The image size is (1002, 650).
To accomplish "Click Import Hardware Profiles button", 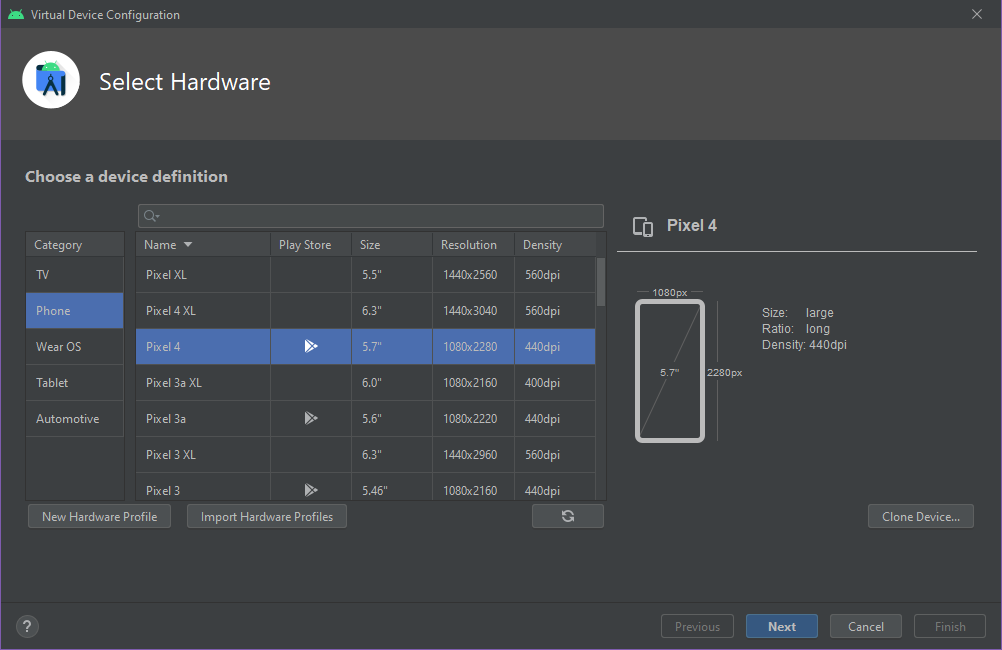I will click(267, 517).
